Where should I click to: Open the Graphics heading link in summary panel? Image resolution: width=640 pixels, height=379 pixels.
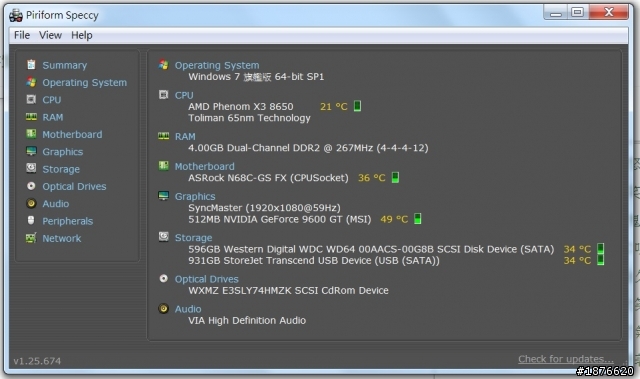195,197
